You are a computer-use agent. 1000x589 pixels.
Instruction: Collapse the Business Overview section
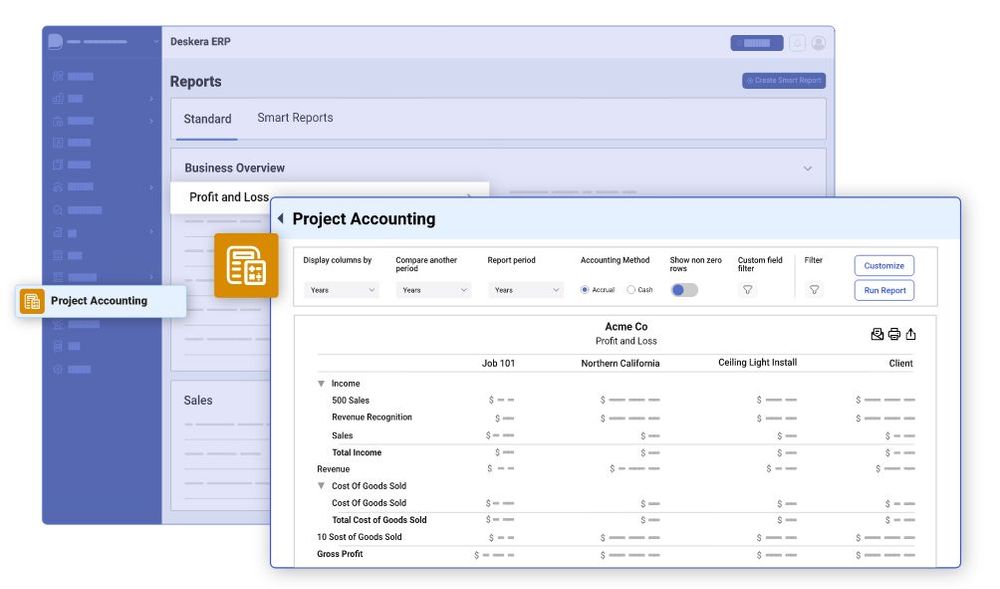[x=808, y=168]
